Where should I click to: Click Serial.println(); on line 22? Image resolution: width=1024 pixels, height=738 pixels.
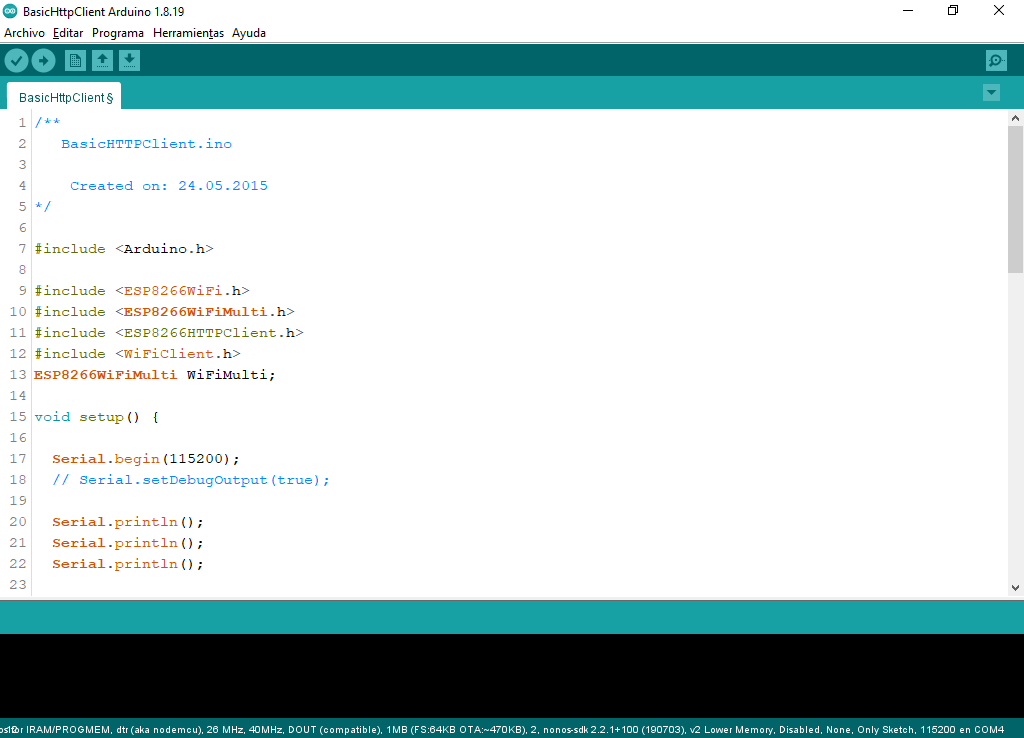tap(128, 564)
